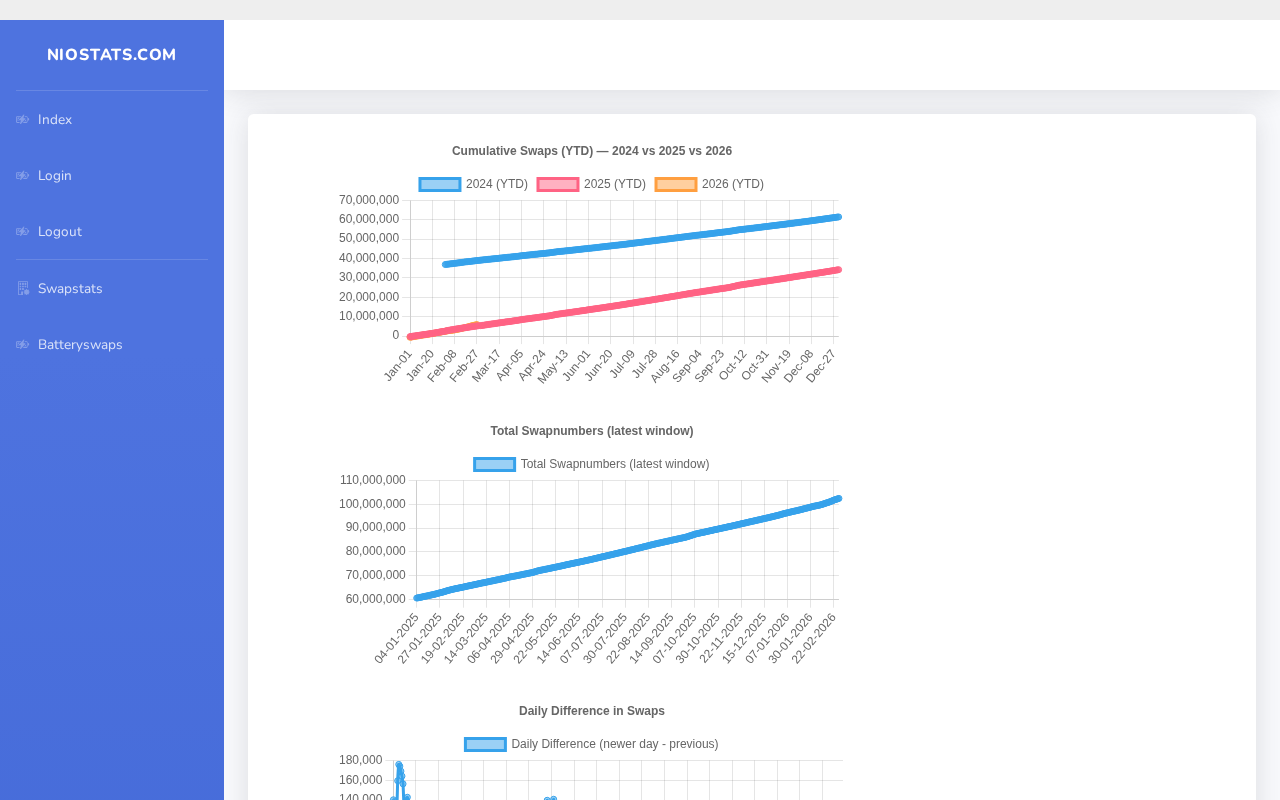Navigate to Batteryswaps text link
This screenshot has height=800, width=1280.
[80, 345]
